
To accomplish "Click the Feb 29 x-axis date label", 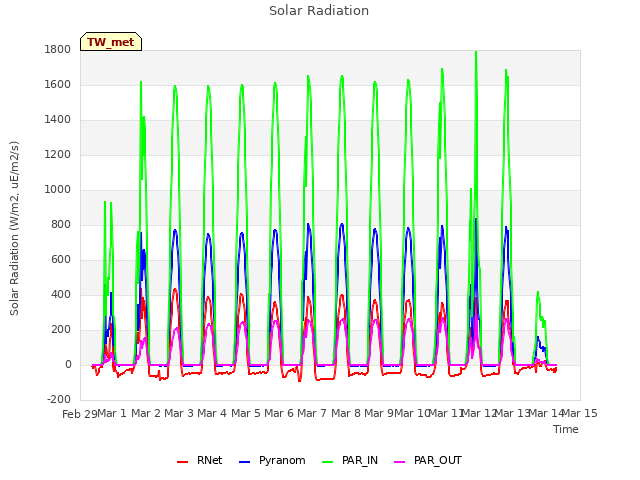I will click(x=80, y=414).
